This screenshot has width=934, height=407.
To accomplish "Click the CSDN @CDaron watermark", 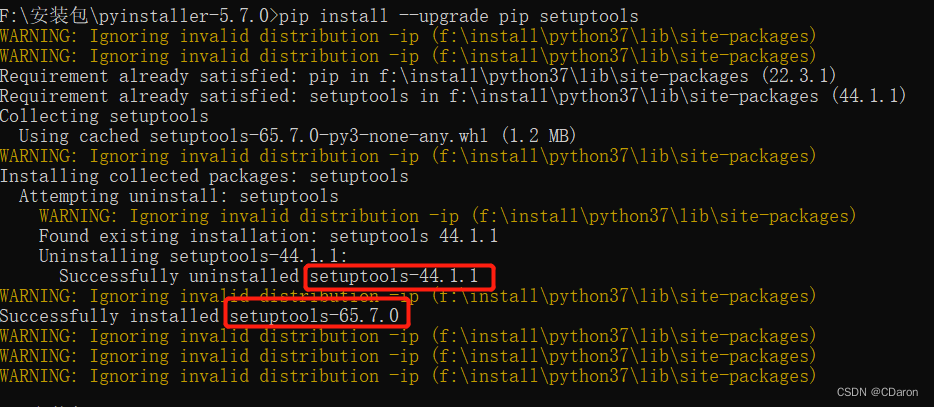I will tap(877, 392).
